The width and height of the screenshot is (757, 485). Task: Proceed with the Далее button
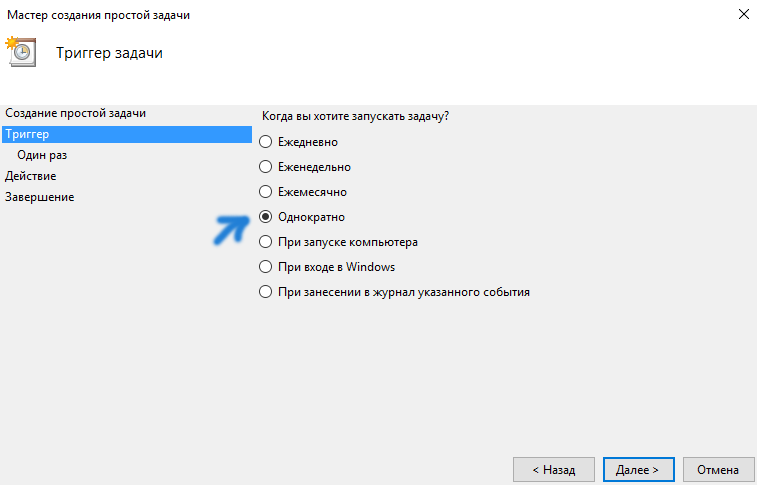(x=638, y=470)
